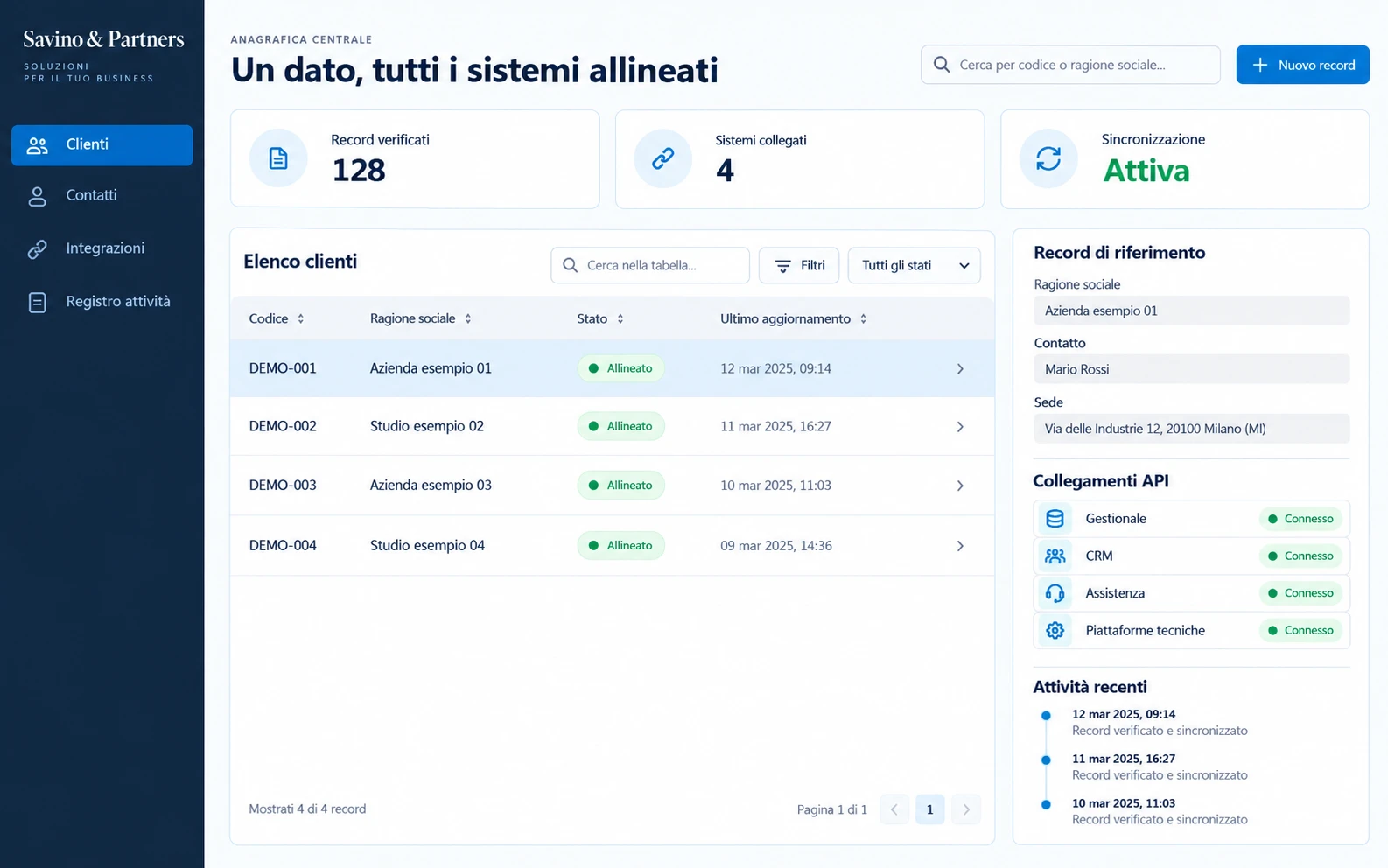This screenshot has height=868, width=1388.
Task: Click the Piattaforme tecniche gear icon
Action: coord(1055,630)
